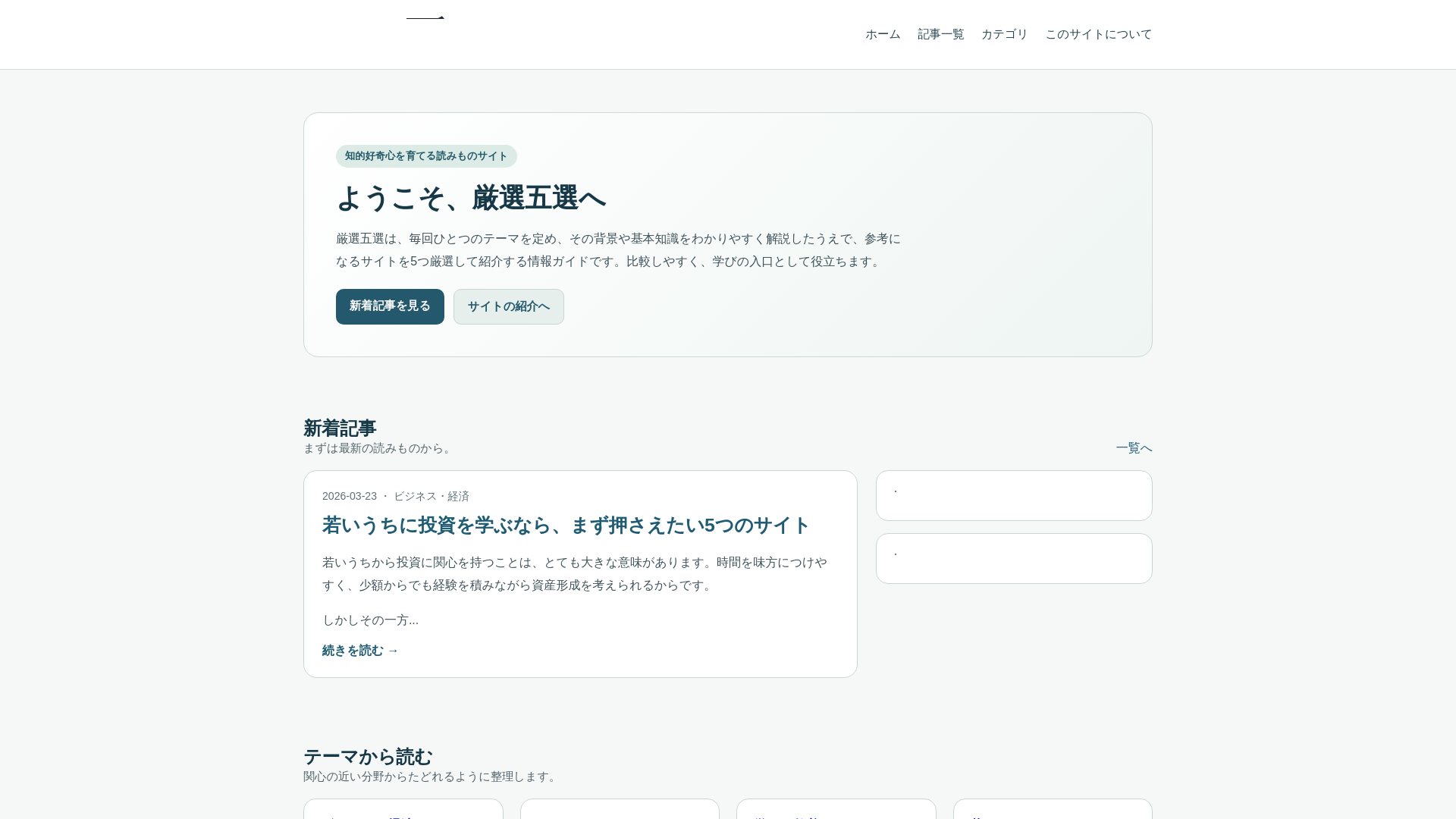The height and width of the screenshot is (819, 1456).
Task: Open このサイトについて in the header
Action: [x=1098, y=34]
